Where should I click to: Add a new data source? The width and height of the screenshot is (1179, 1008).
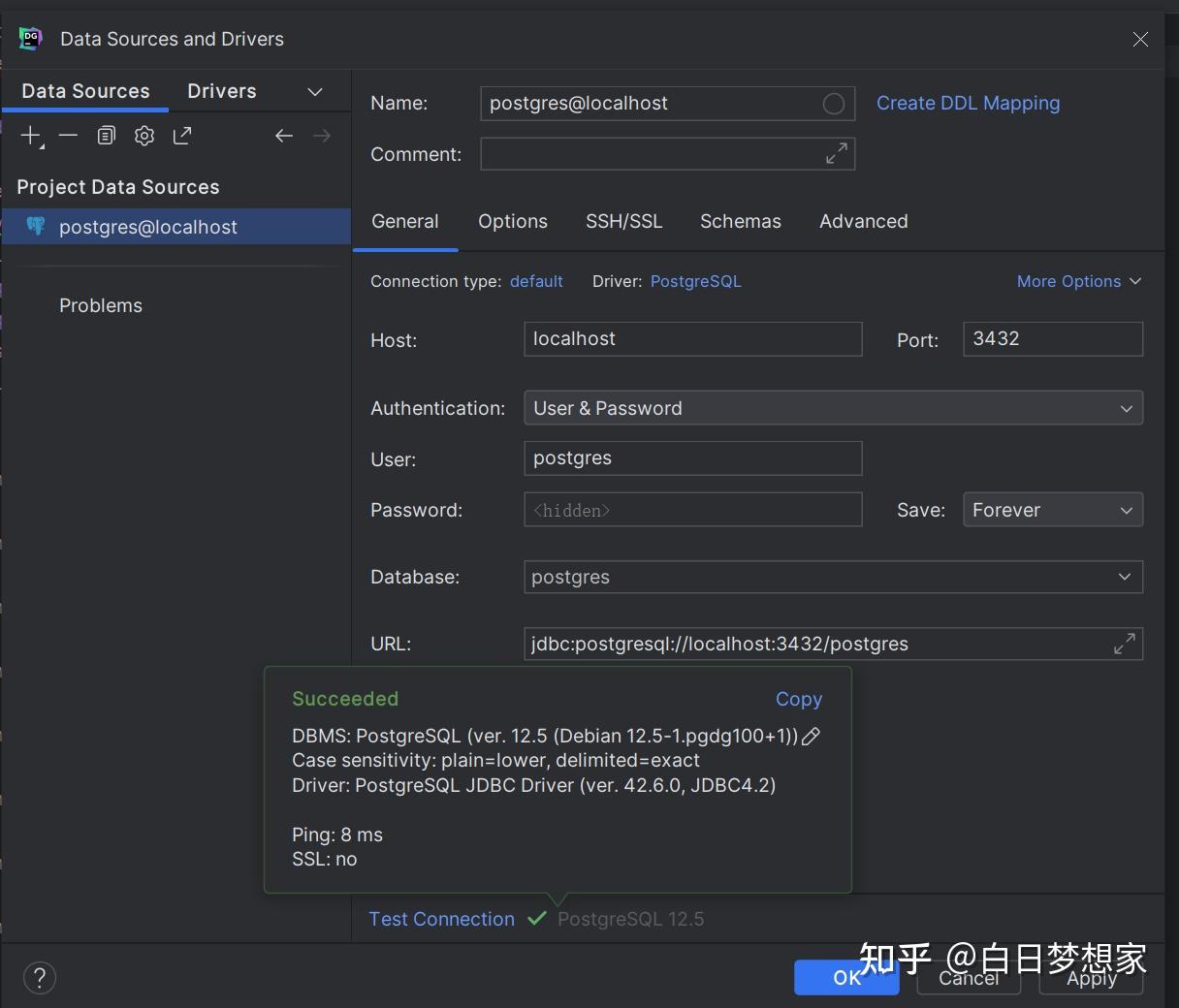pos(29,136)
